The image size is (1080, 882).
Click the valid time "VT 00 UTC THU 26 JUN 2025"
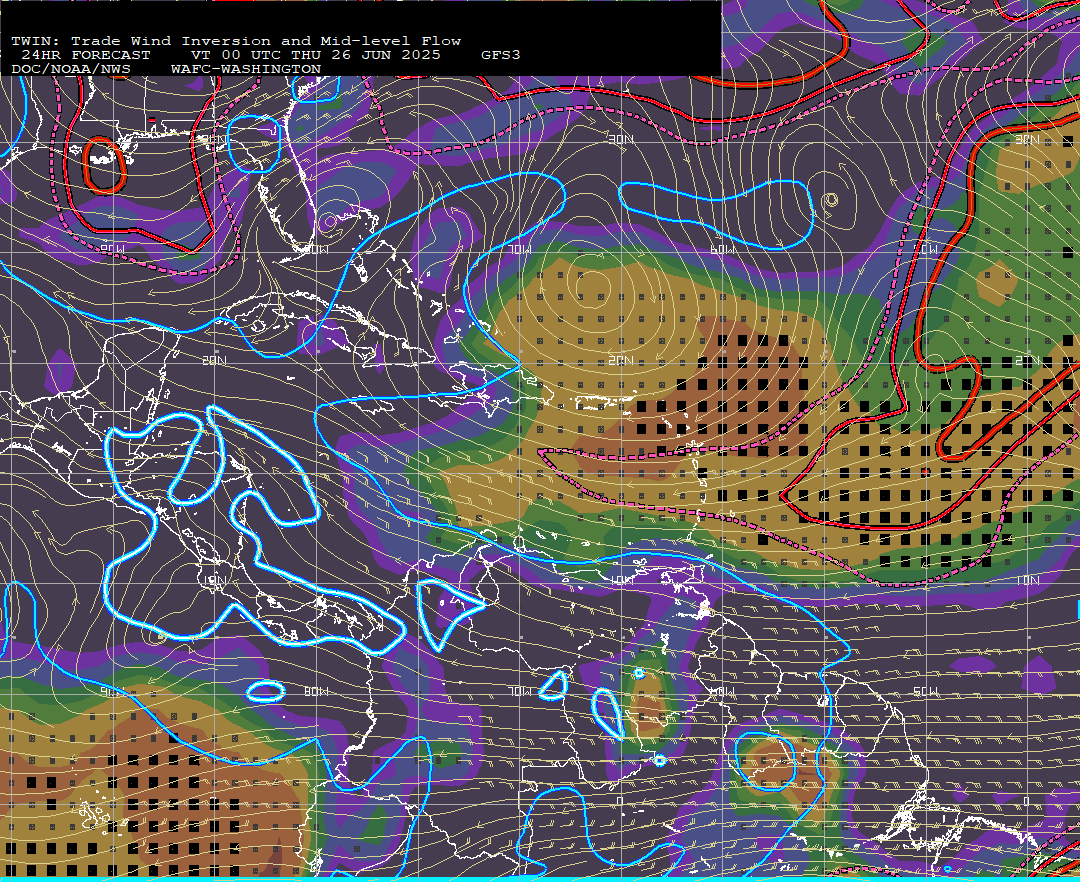pos(315,55)
